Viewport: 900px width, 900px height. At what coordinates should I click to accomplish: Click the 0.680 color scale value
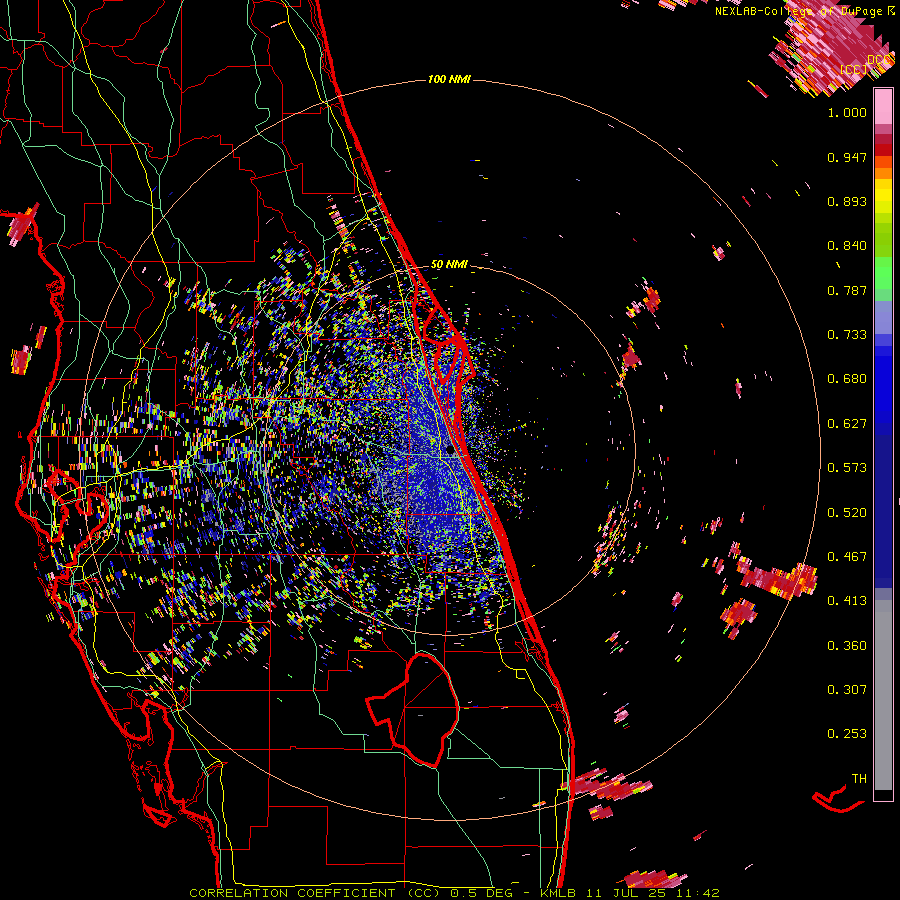point(847,379)
